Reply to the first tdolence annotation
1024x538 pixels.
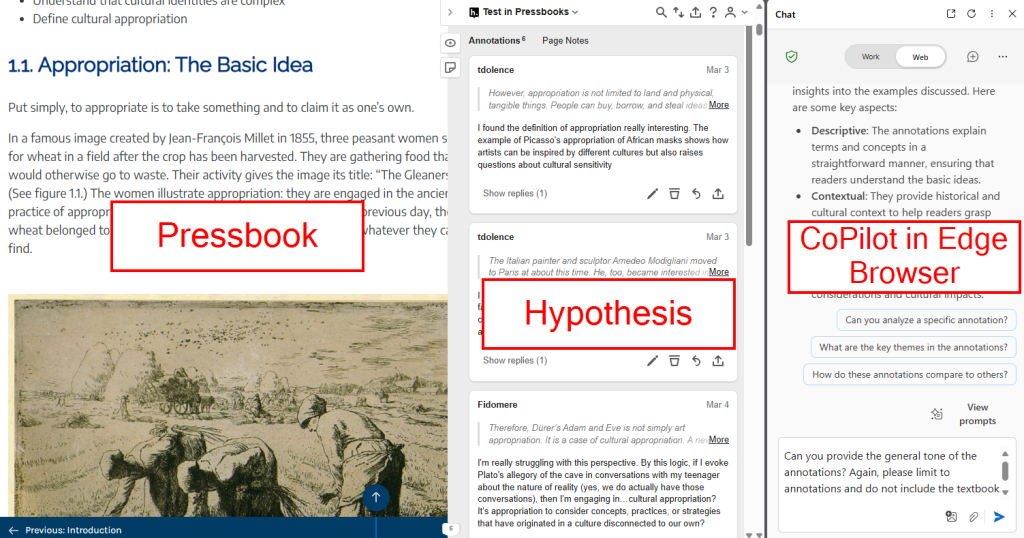point(696,194)
